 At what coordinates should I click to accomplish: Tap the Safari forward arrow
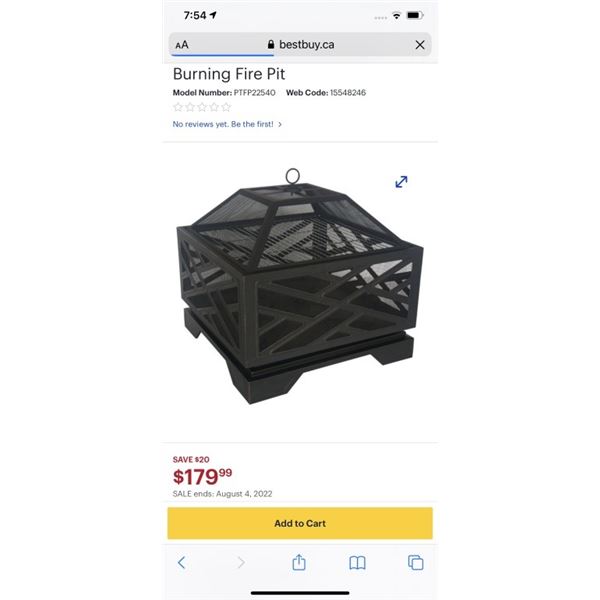pos(241,562)
